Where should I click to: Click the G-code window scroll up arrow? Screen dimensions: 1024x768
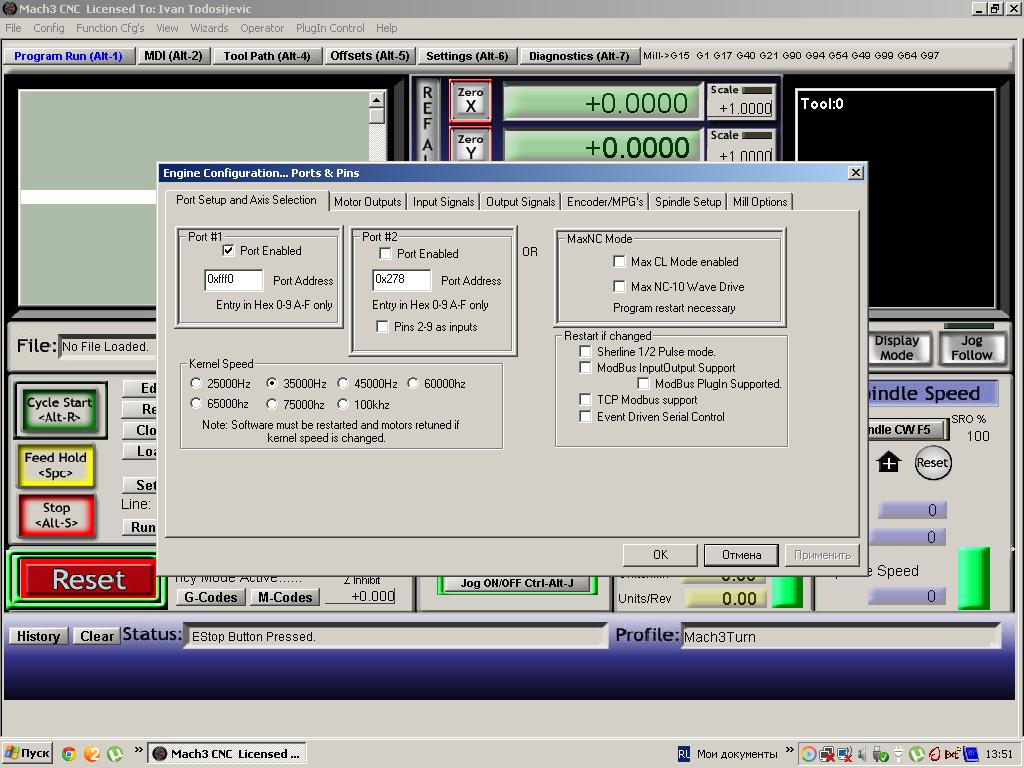click(x=377, y=100)
